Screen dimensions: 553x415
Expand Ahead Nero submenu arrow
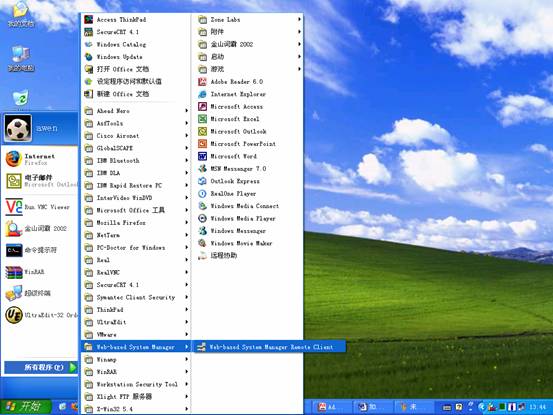pyautogui.click(x=186, y=111)
